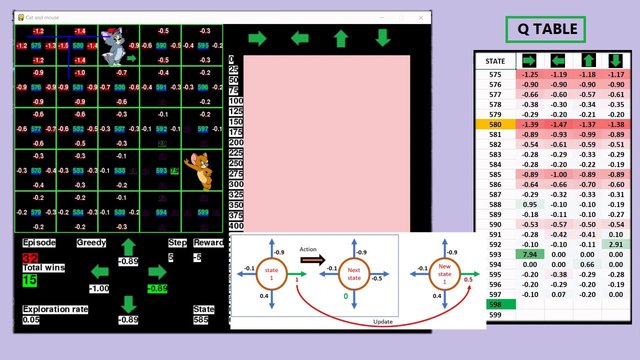Click the 2.91 value in row 592

(616, 244)
